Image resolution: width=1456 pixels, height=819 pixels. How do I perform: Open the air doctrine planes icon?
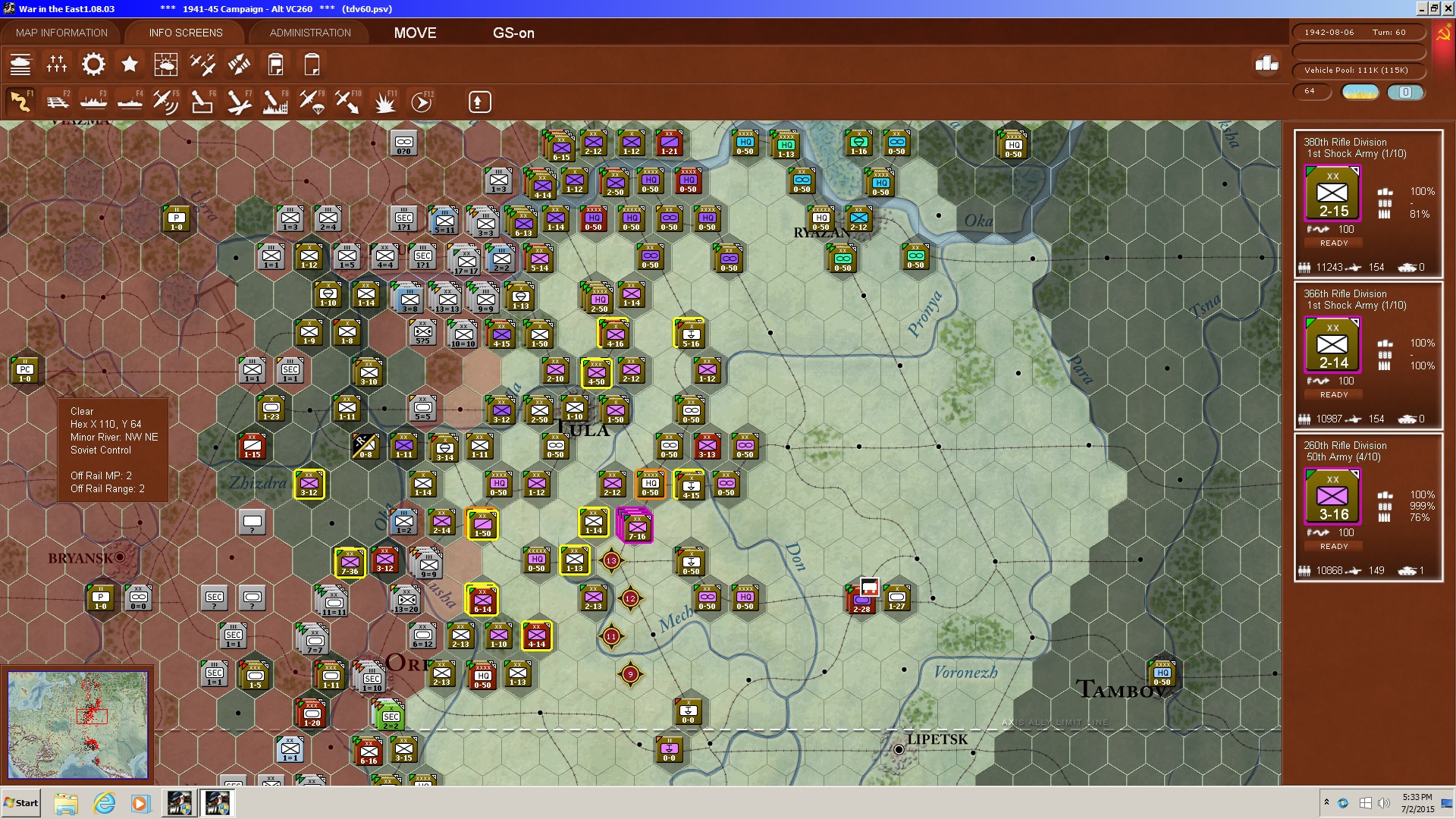pos(202,64)
